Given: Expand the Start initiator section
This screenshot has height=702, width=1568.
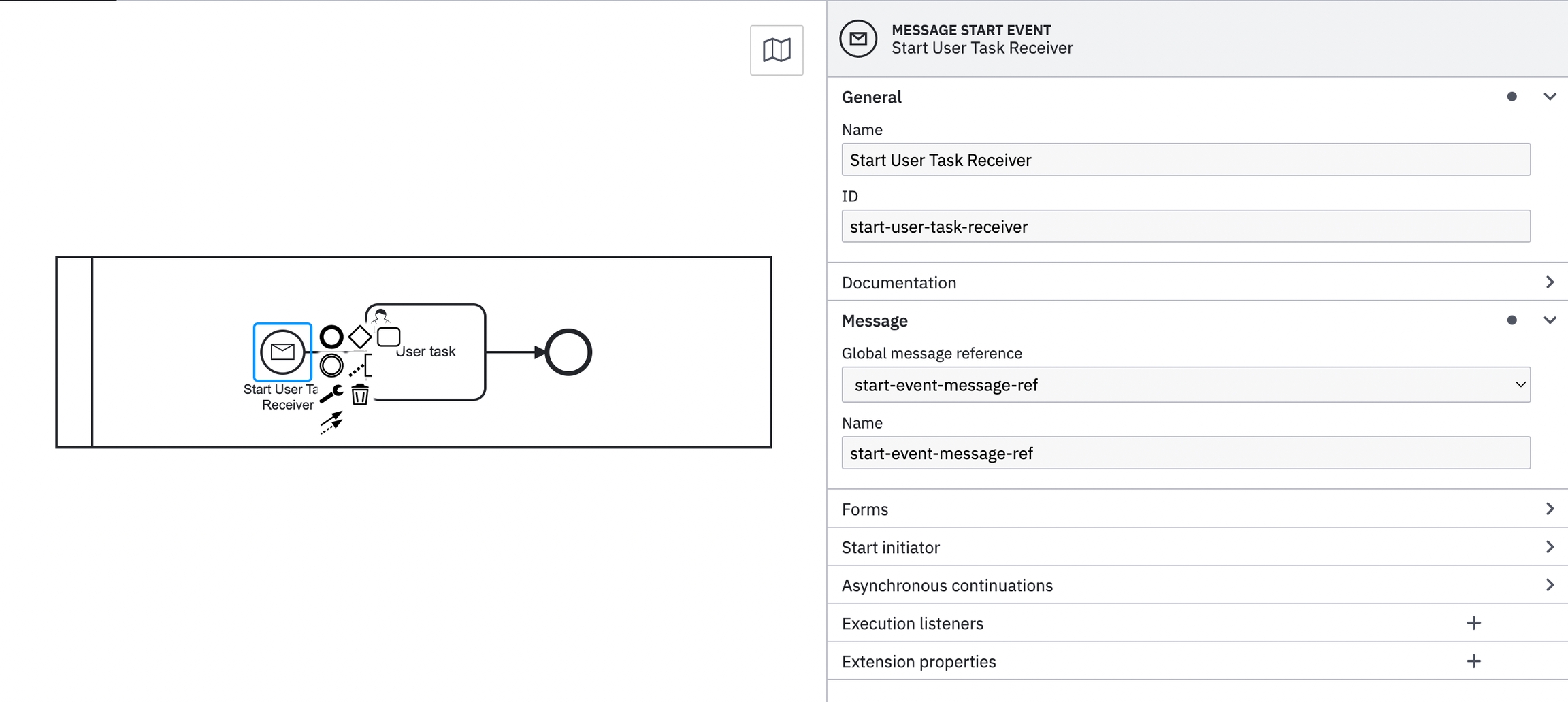Looking at the screenshot, I should coord(1550,547).
